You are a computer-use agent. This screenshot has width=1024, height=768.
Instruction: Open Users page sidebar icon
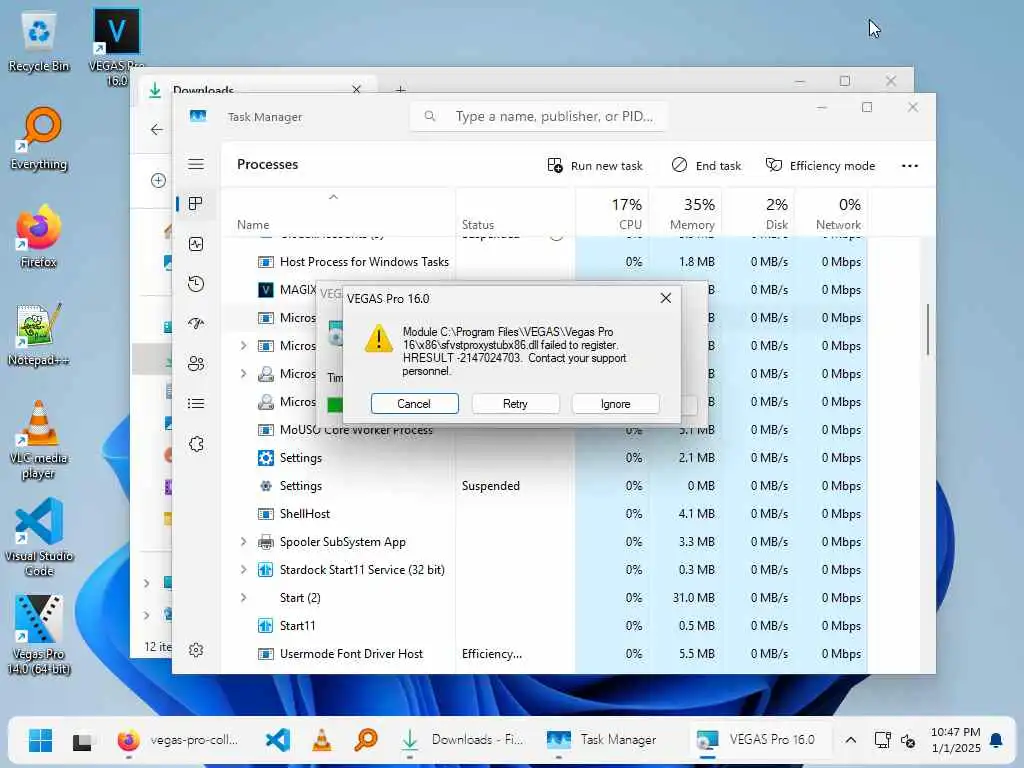coord(196,364)
